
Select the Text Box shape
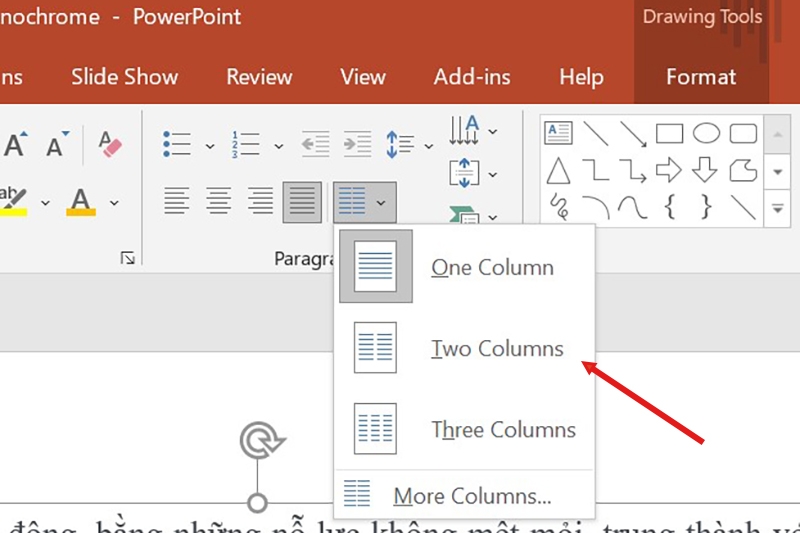(558, 133)
